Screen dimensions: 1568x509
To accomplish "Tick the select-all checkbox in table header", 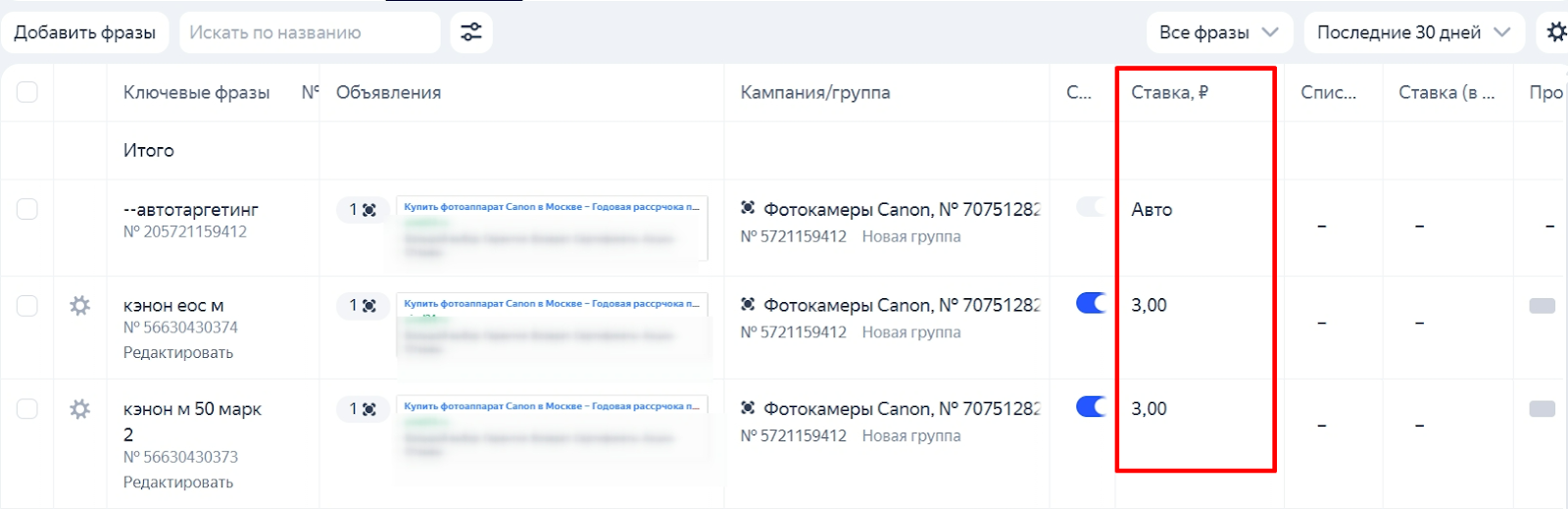I will (27, 92).
